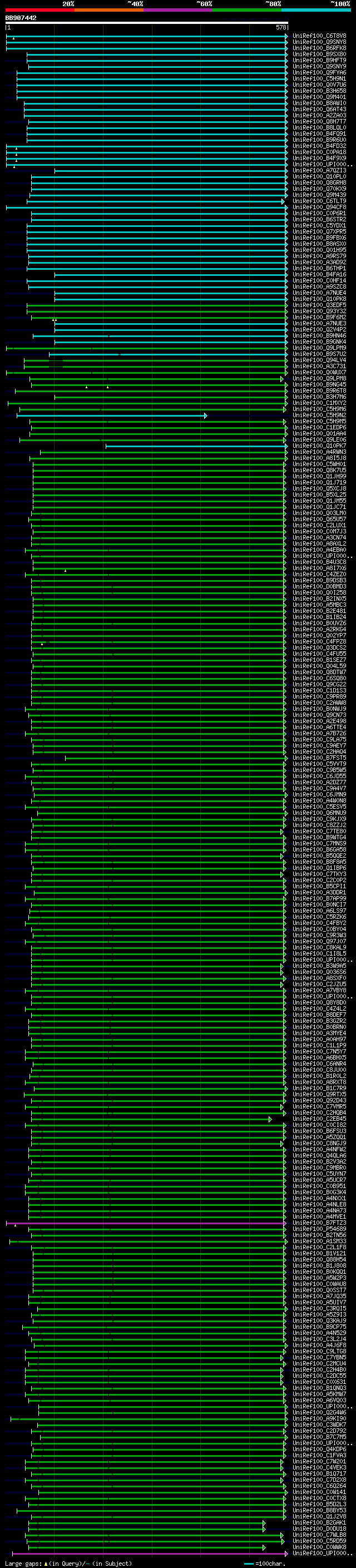Viewport: 356px width, 1568px height.
Task: Select the UniRef100_Q3KAJ9 label
Action: (x=319, y=1321)
